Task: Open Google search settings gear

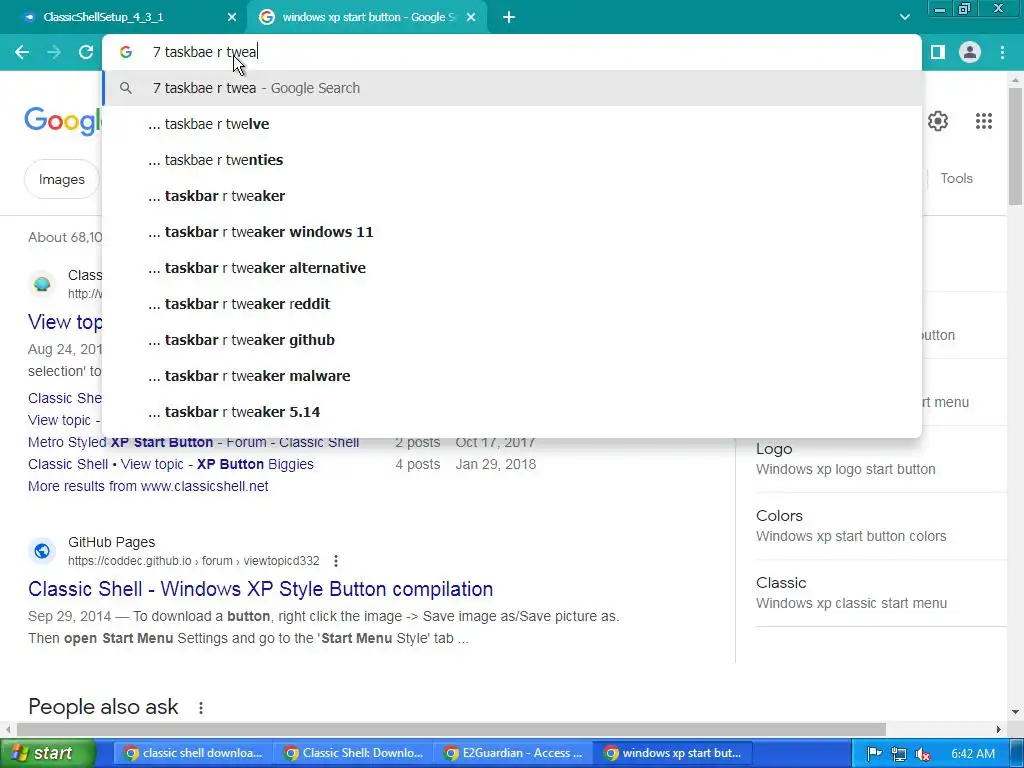Action: tap(938, 121)
